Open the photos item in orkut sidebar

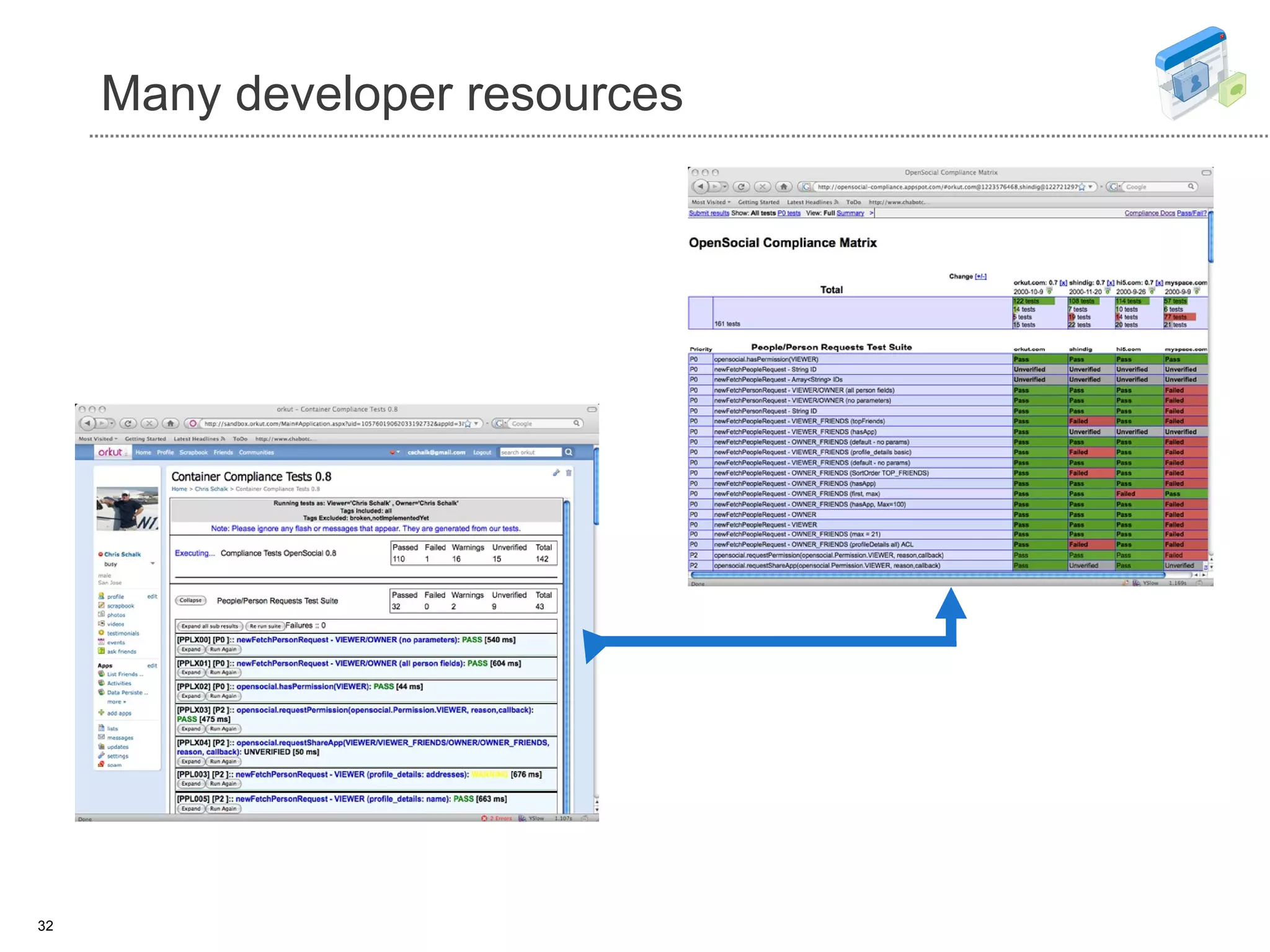tap(116, 615)
